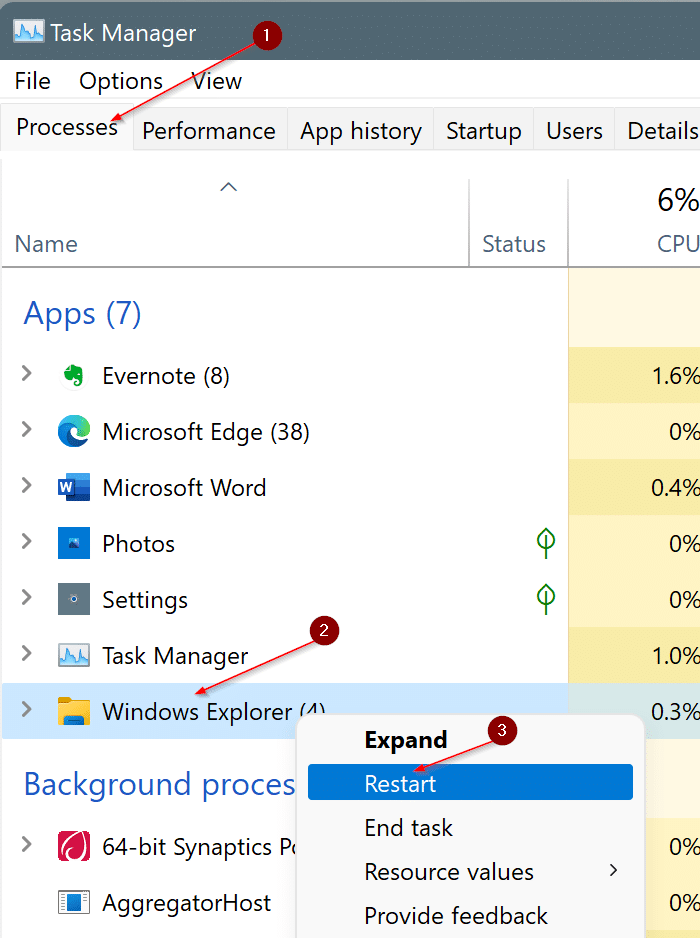Click the Photos app icon
Viewport: 700px width, 938px height.
74,544
